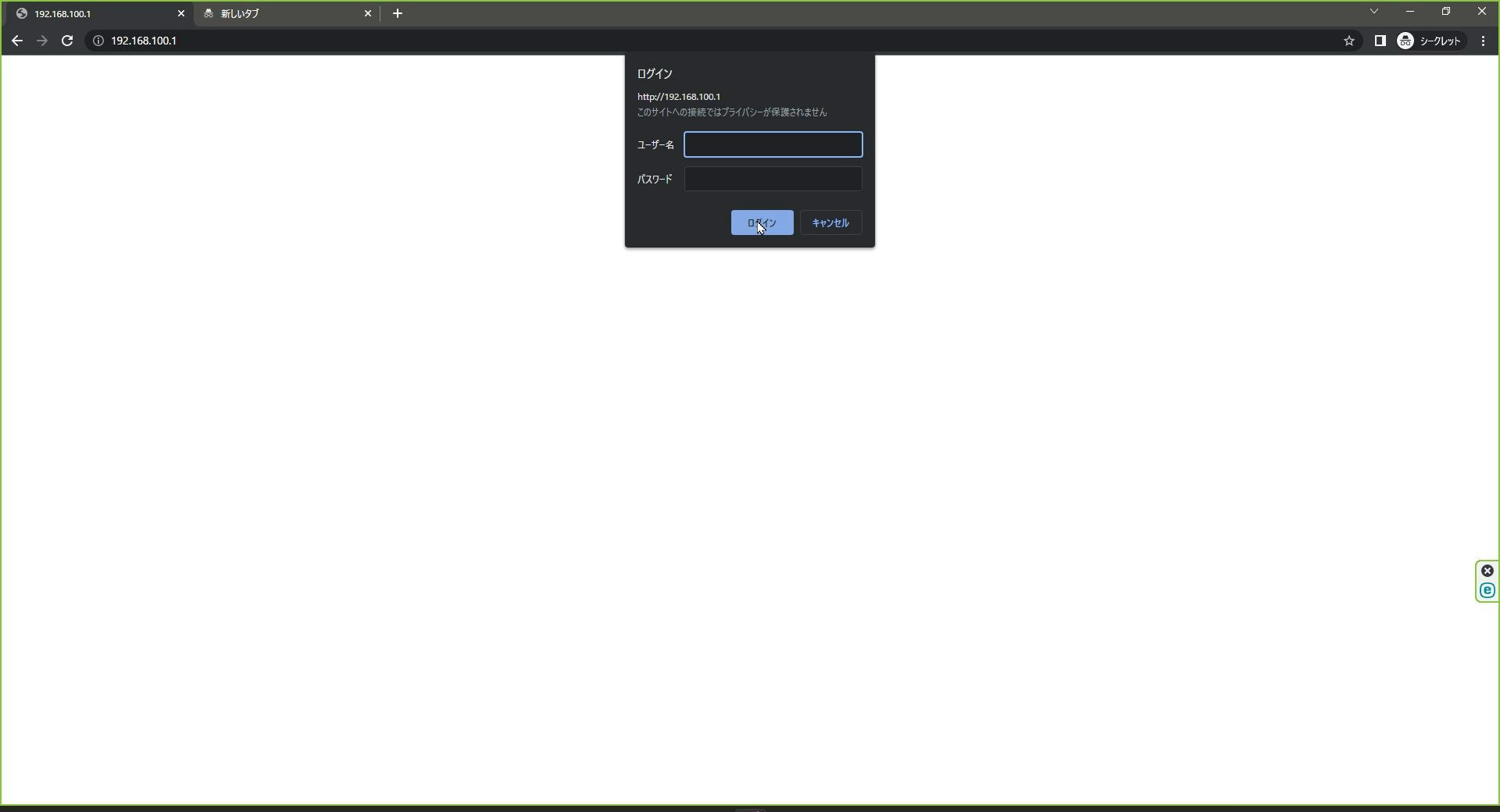Open the Chrome three-dot menu
Image resolution: width=1500 pixels, height=812 pixels.
pyautogui.click(x=1483, y=41)
